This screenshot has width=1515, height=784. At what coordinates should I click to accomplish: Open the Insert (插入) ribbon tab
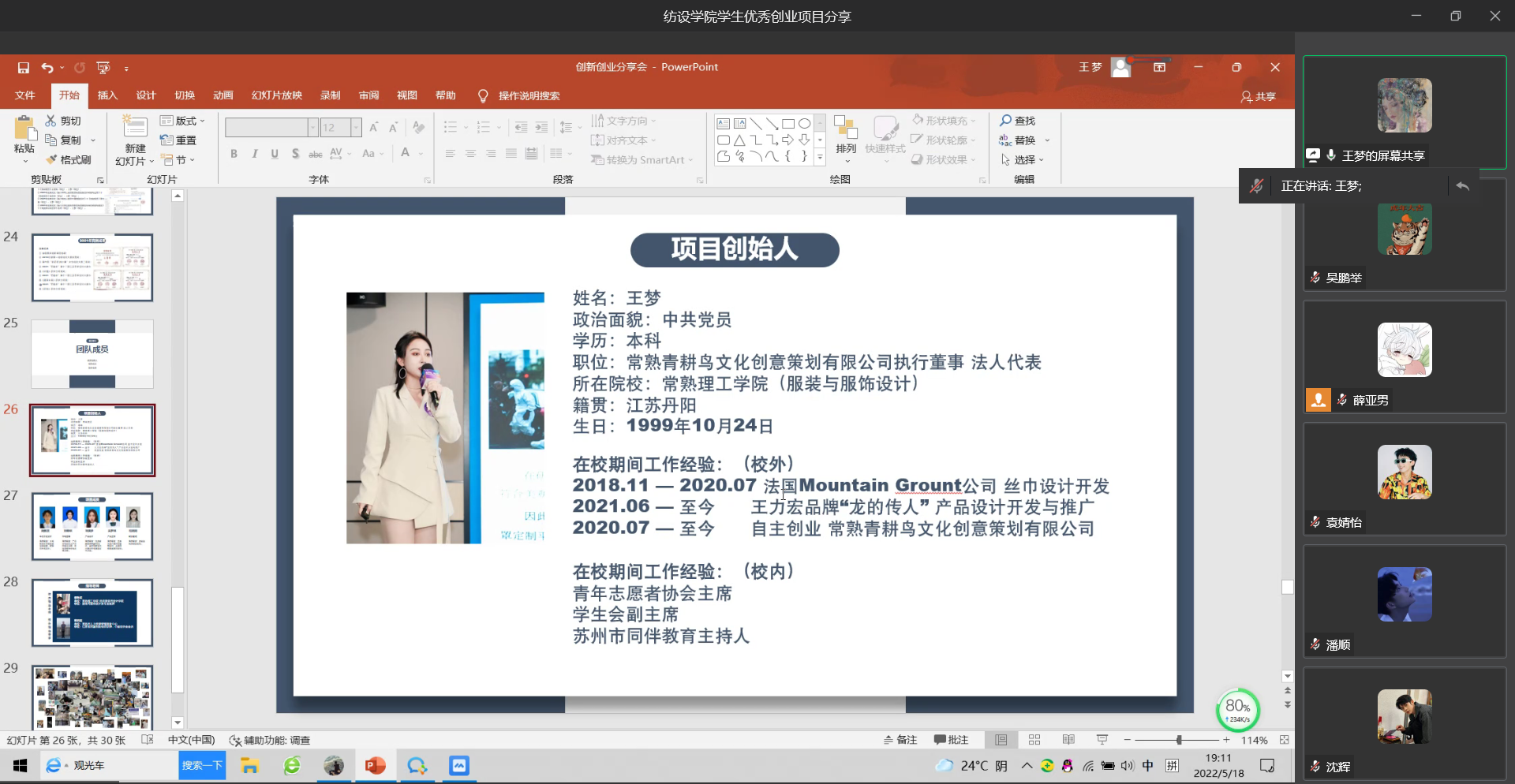pyautogui.click(x=107, y=95)
